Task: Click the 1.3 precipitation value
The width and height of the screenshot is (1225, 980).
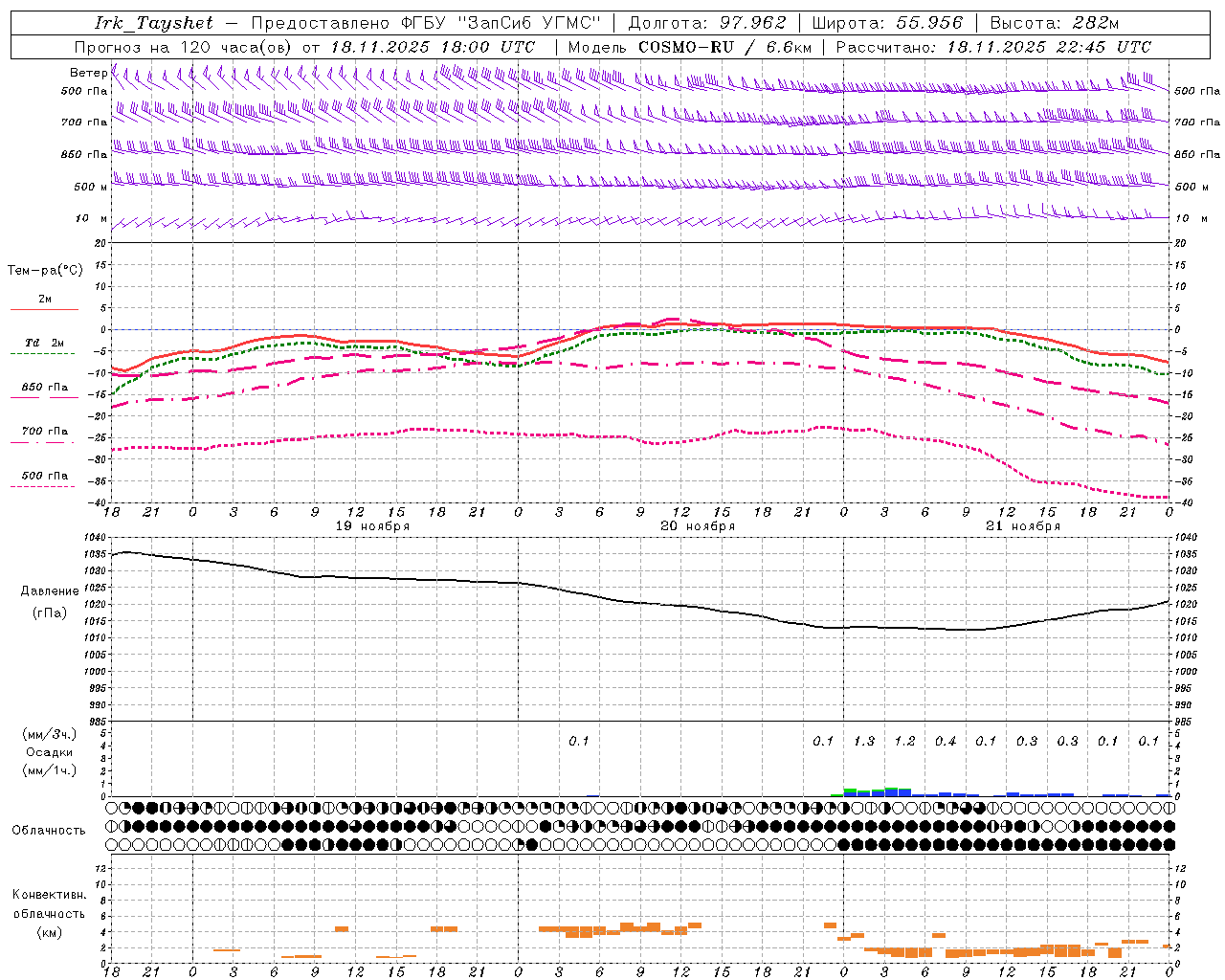Action: click(864, 742)
